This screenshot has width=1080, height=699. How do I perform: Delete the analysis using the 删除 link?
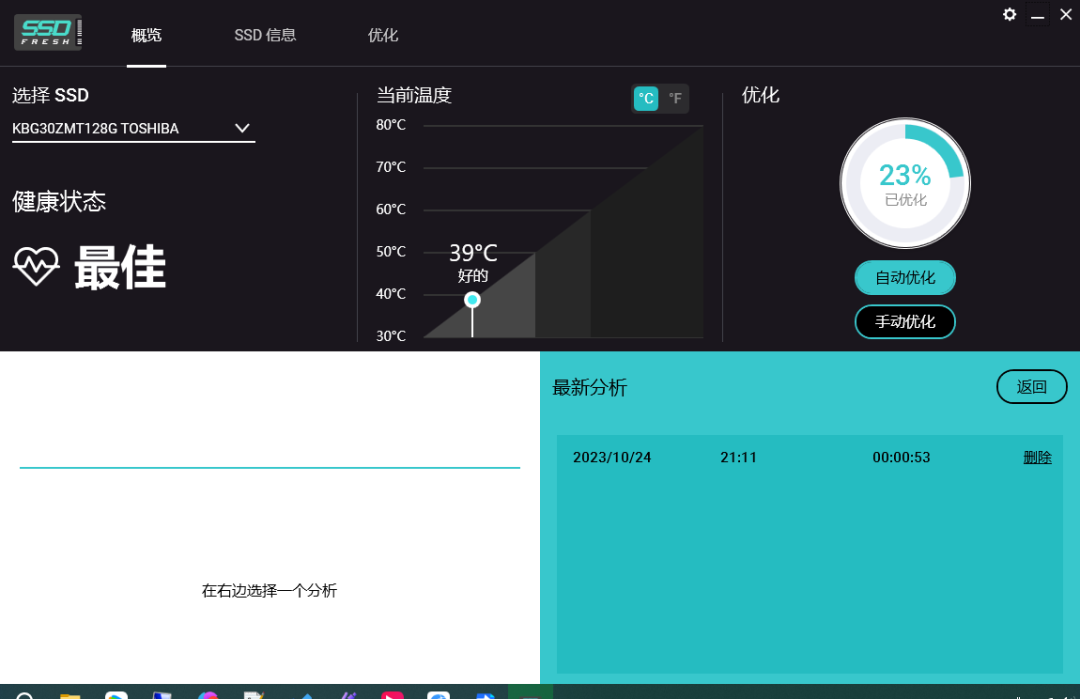[x=1037, y=457]
